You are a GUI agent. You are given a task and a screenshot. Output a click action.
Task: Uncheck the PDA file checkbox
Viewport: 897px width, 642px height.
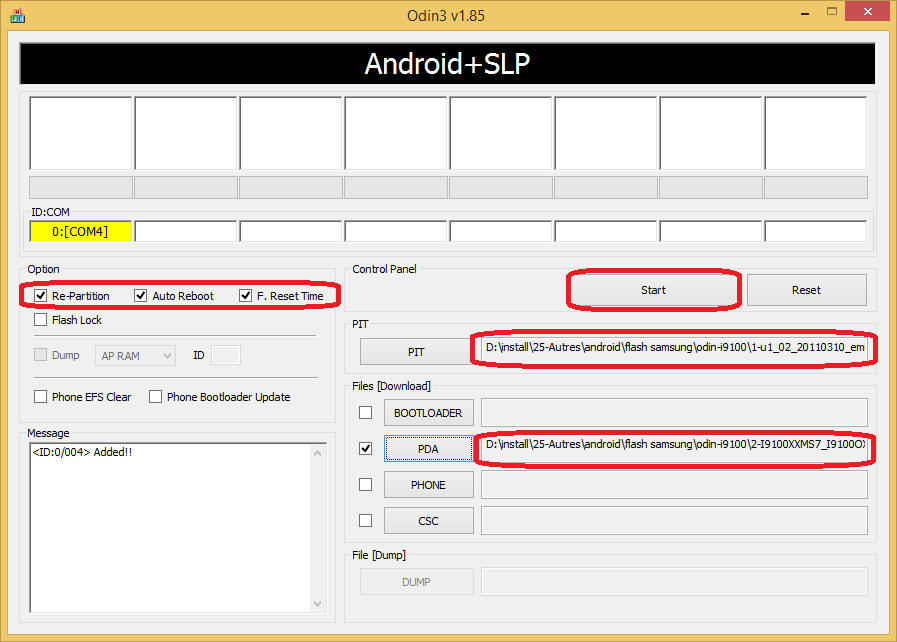(x=366, y=449)
